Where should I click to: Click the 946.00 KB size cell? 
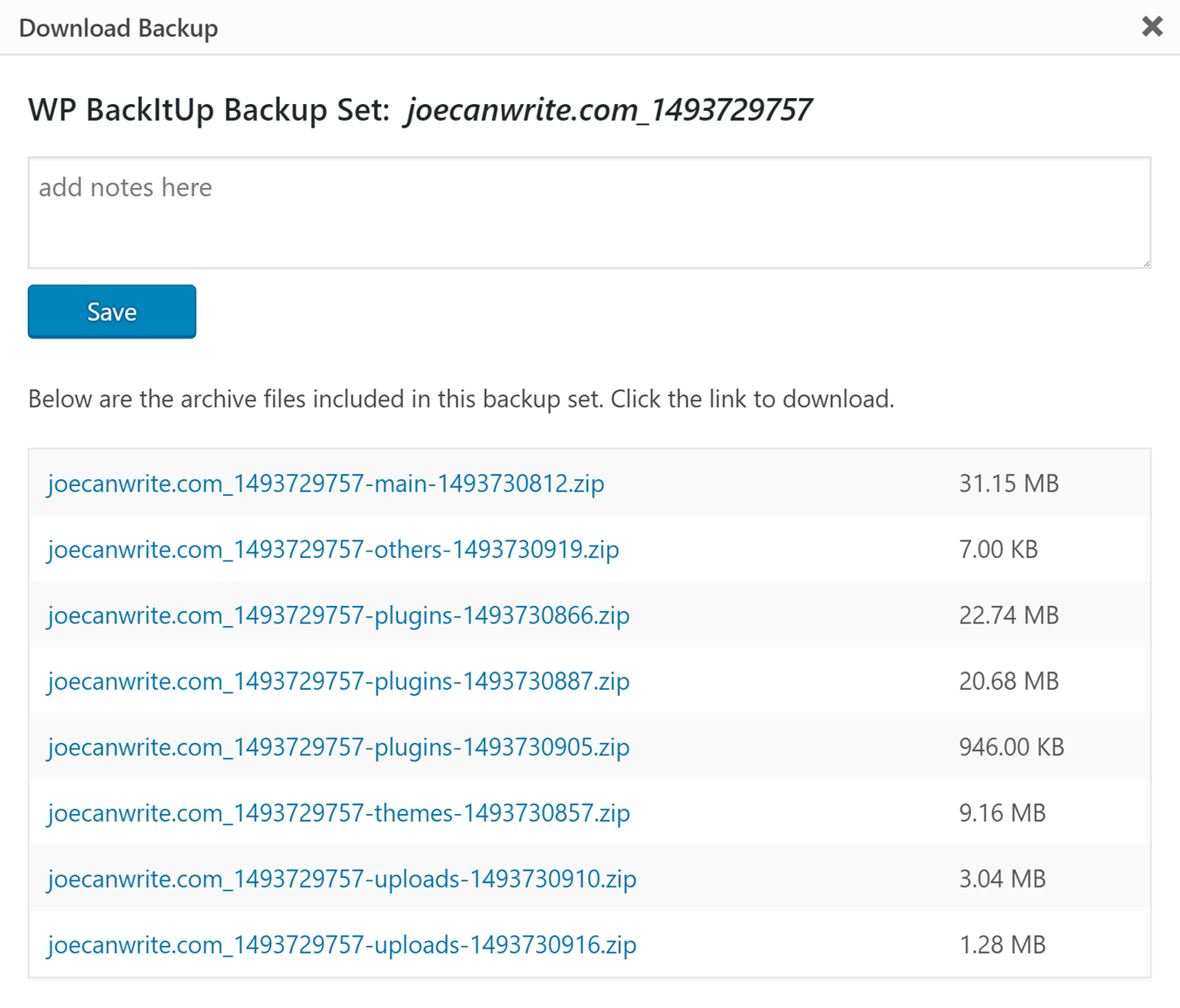[1011, 747]
